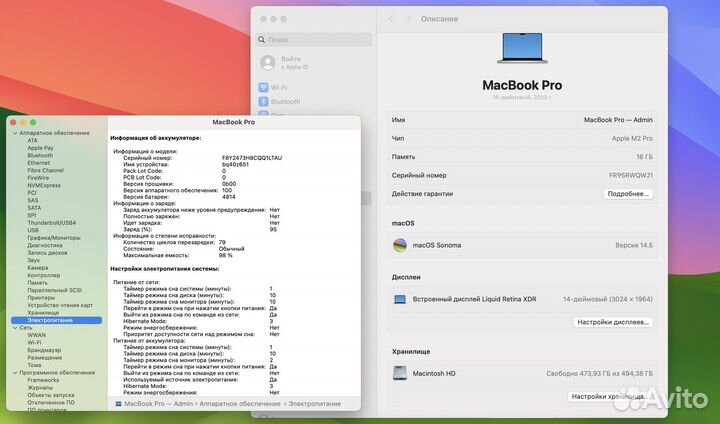Select Принтеры in the sidebar

pyautogui.click(x=41, y=298)
